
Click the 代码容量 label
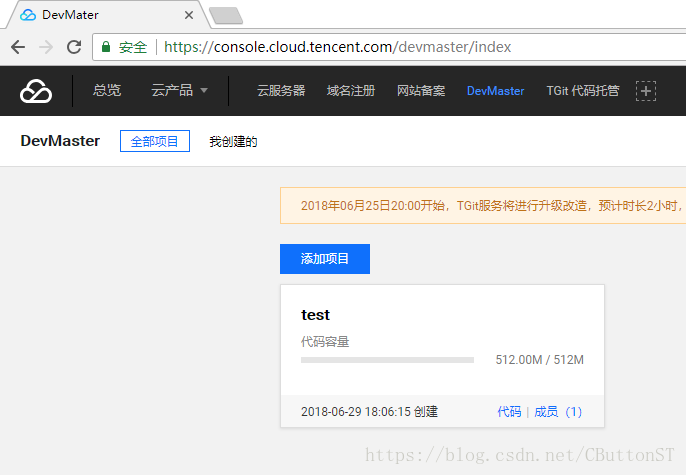[x=325, y=342]
